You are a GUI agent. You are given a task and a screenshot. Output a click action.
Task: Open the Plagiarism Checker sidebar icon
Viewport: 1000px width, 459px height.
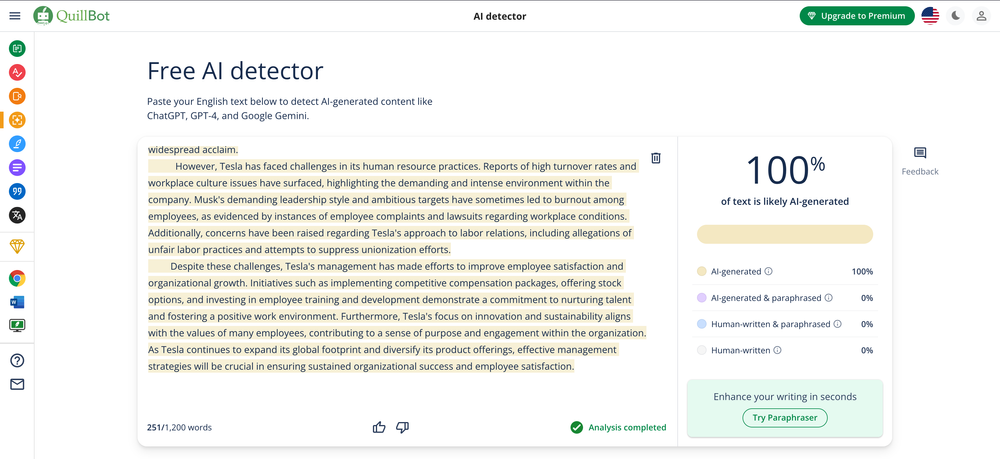click(x=17, y=96)
